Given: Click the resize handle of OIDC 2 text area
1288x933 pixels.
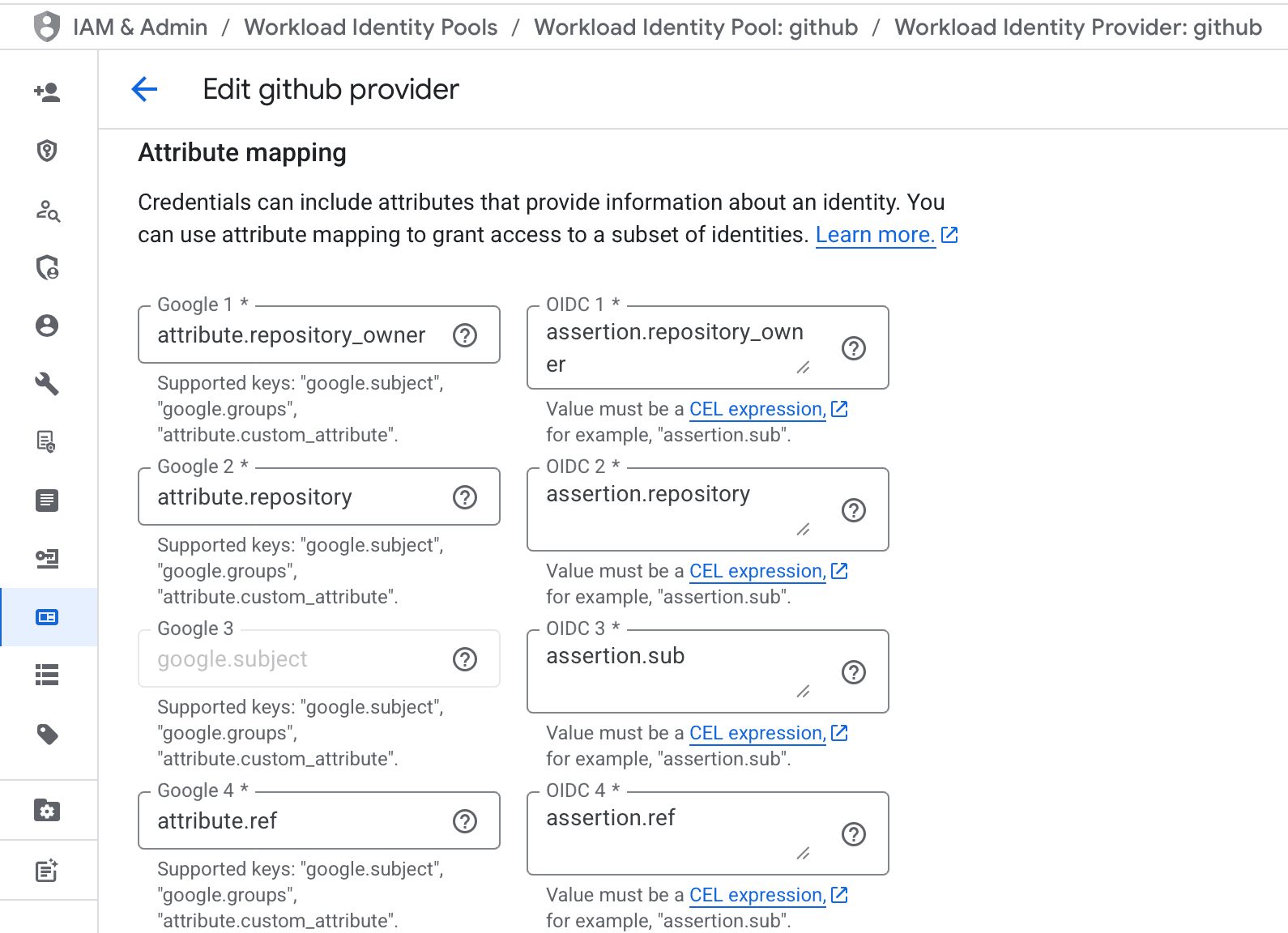Looking at the screenshot, I should coord(803,530).
